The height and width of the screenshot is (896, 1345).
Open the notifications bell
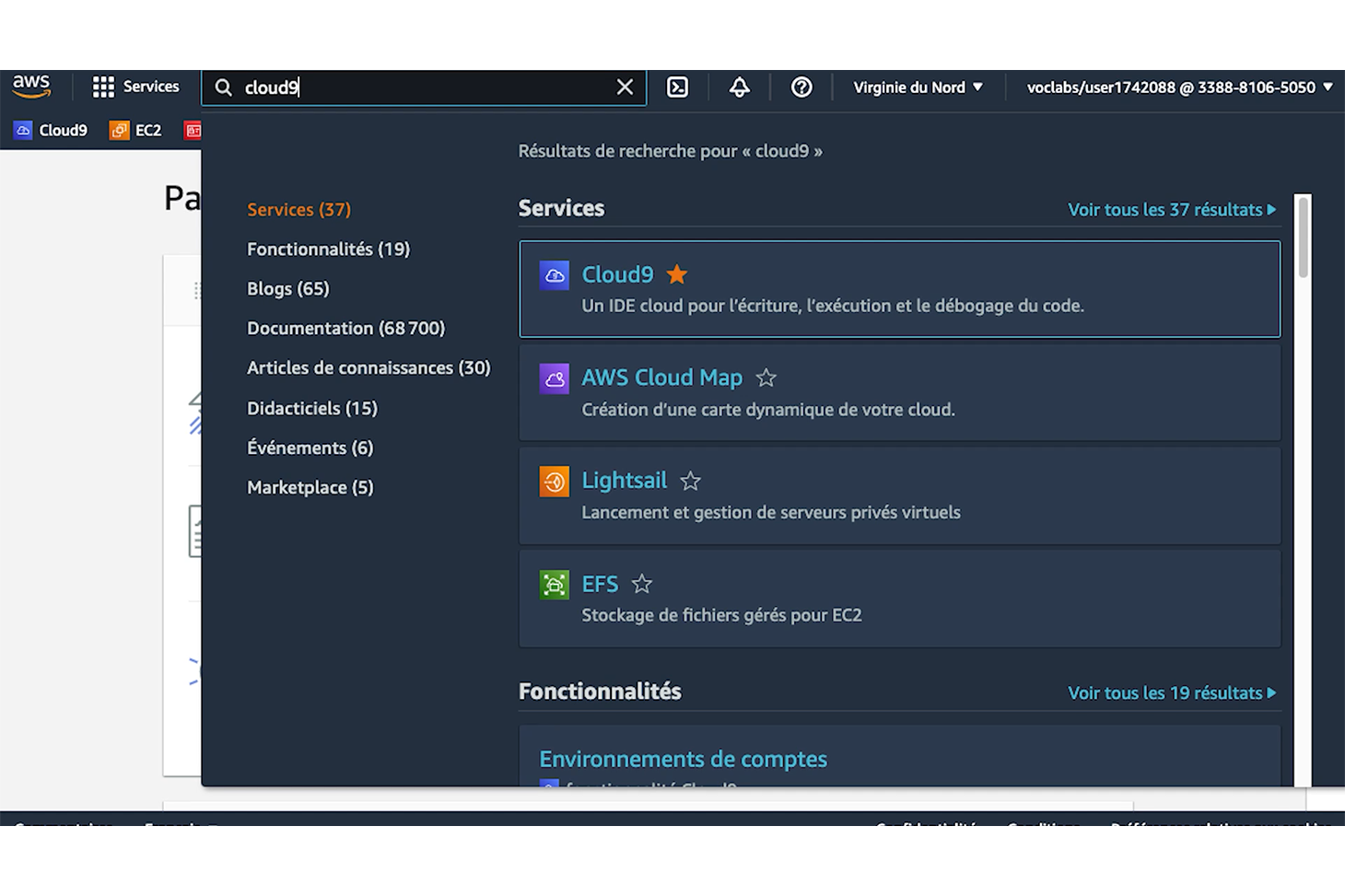(739, 87)
